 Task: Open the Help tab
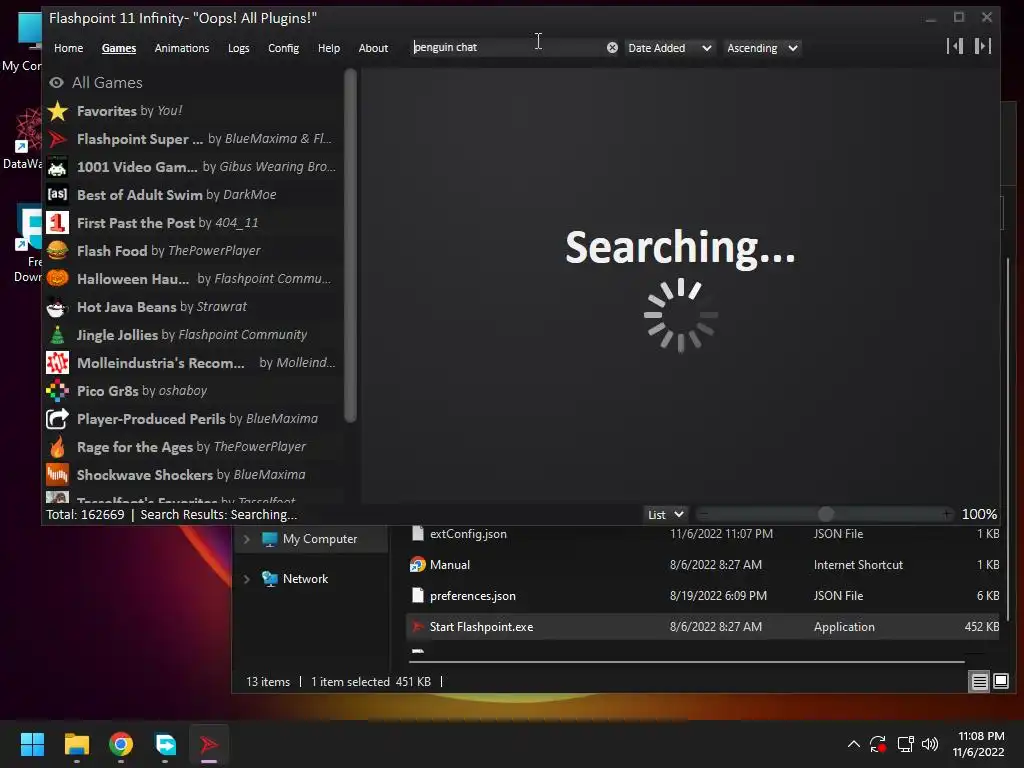[x=328, y=48]
